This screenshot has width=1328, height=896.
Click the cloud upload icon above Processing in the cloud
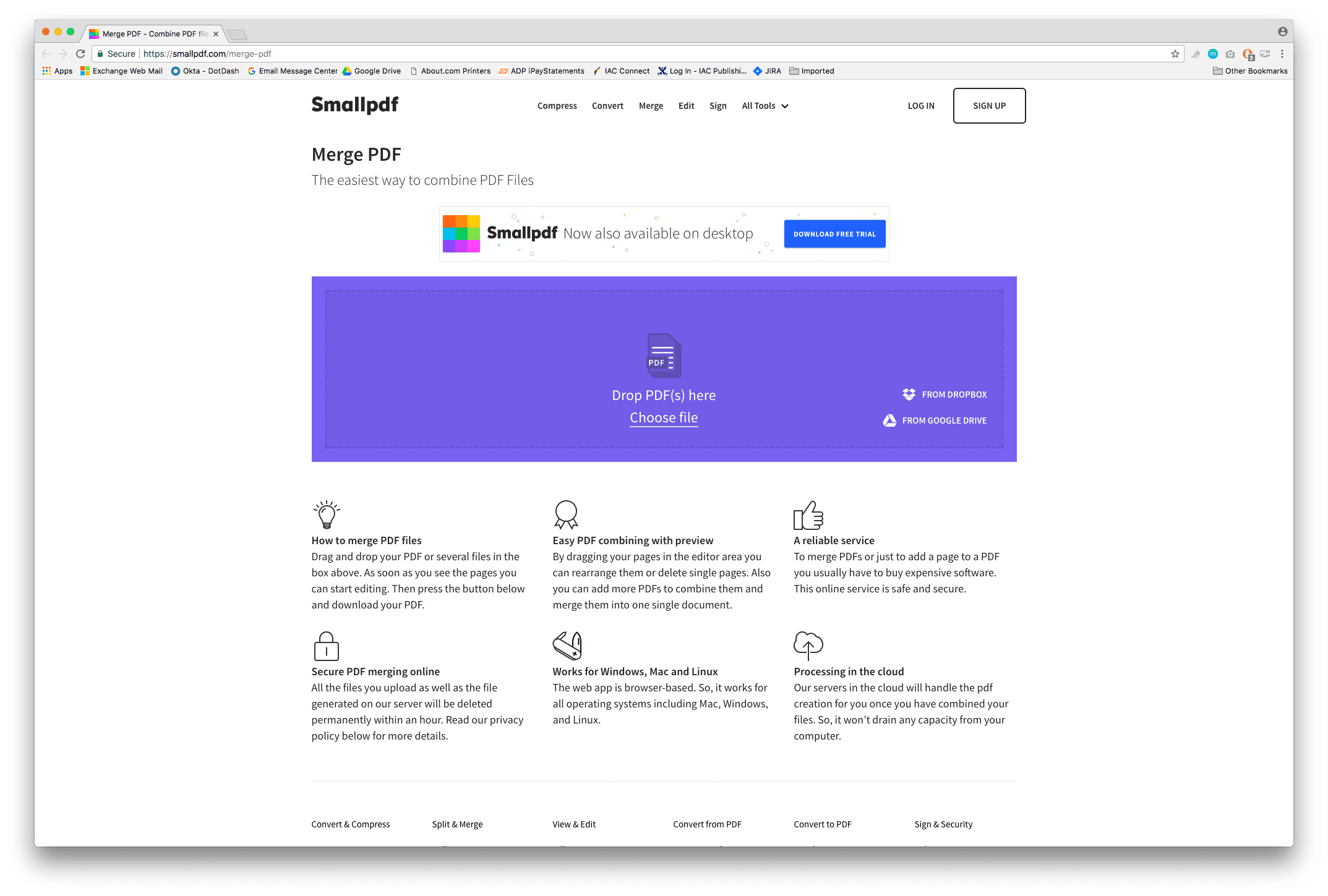click(808, 646)
